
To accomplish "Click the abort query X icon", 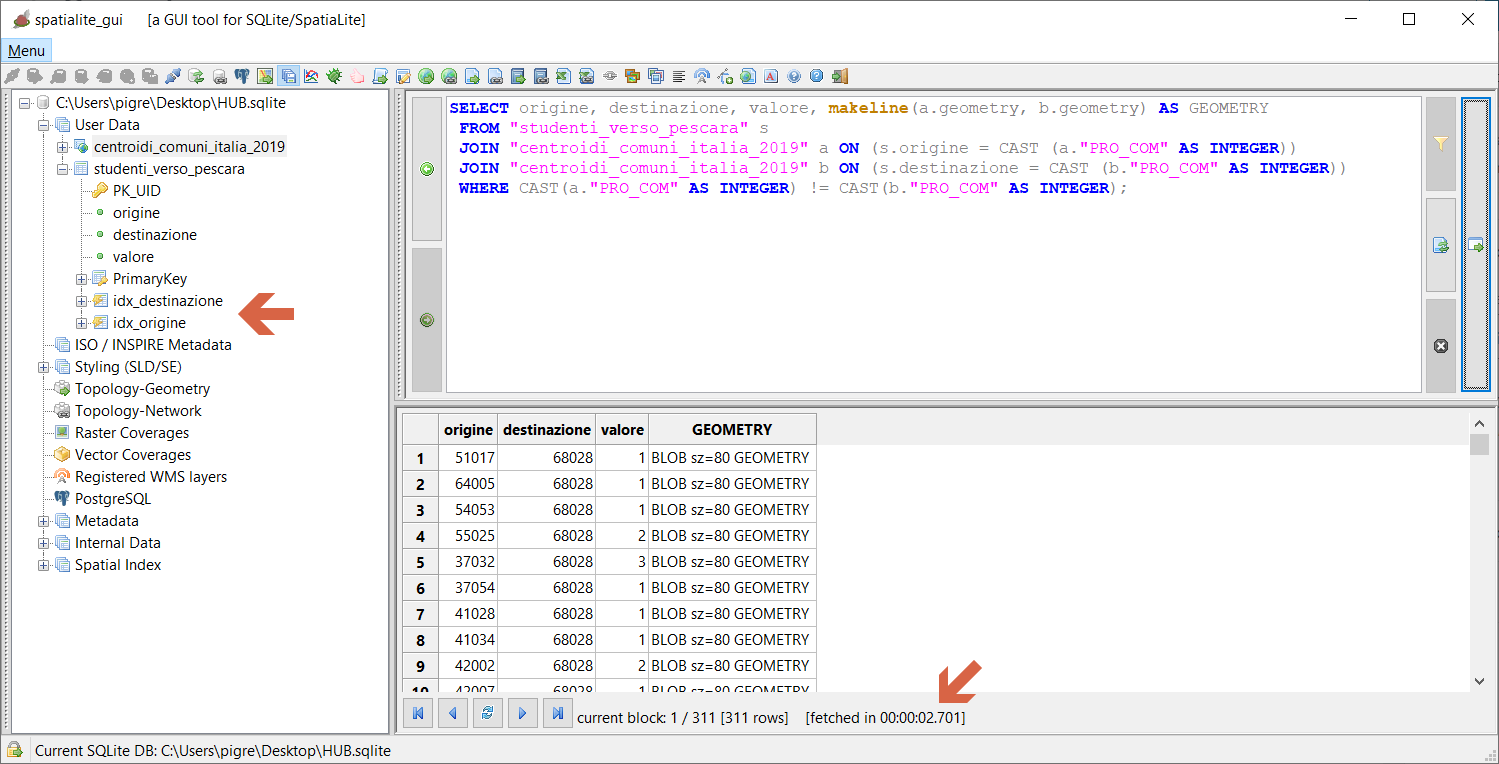I will click(x=1440, y=346).
